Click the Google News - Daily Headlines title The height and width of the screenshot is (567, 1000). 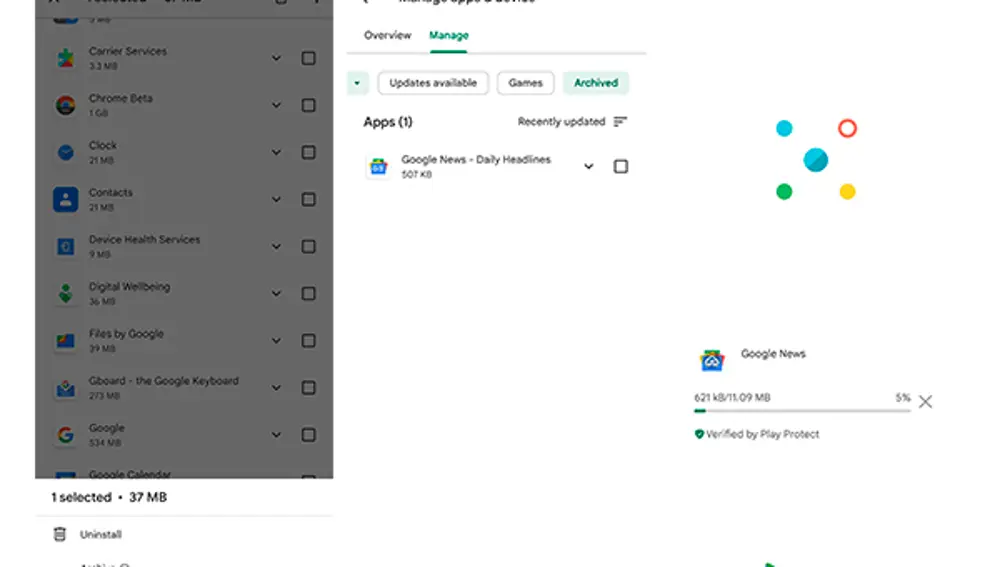[476, 159]
